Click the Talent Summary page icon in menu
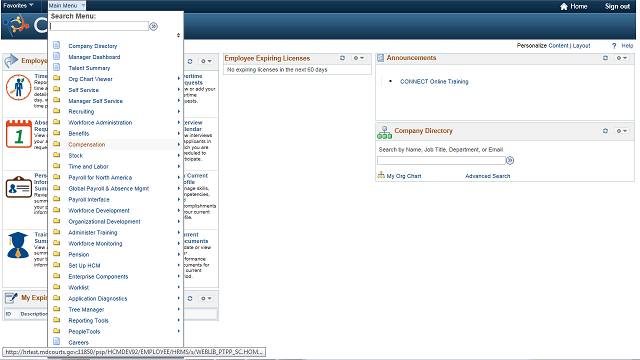640x360 pixels. [57, 67]
